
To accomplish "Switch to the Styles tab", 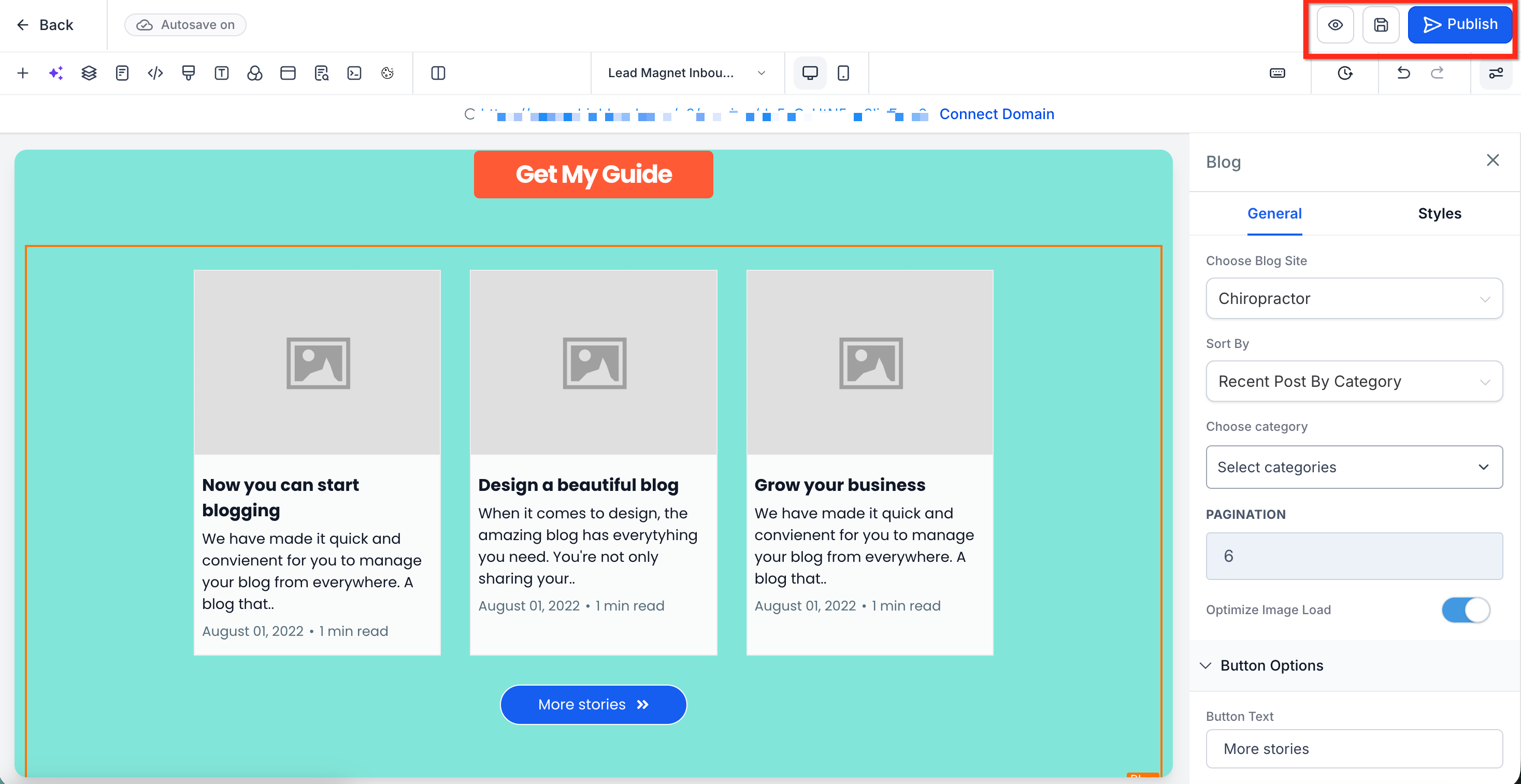I will click(x=1439, y=214).
